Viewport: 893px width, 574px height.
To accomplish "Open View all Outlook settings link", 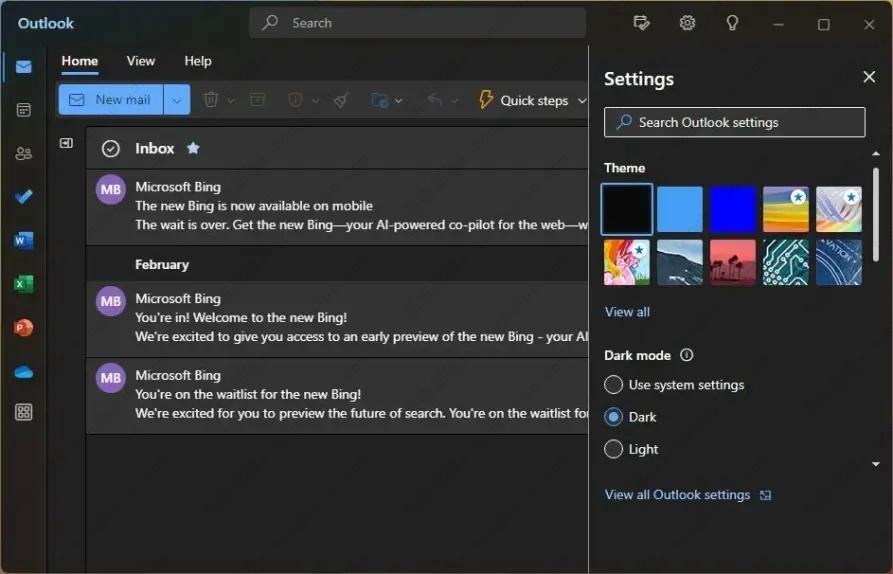I will [x=688, y=495].
